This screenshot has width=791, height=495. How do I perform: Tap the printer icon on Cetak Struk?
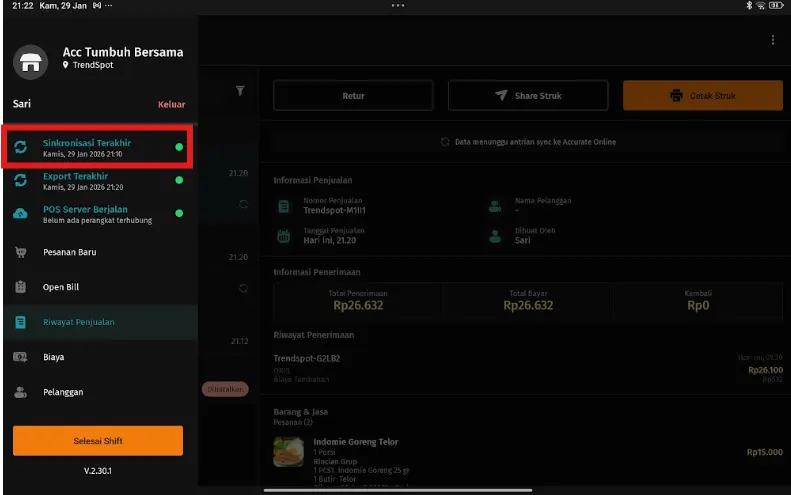(676, 95)
